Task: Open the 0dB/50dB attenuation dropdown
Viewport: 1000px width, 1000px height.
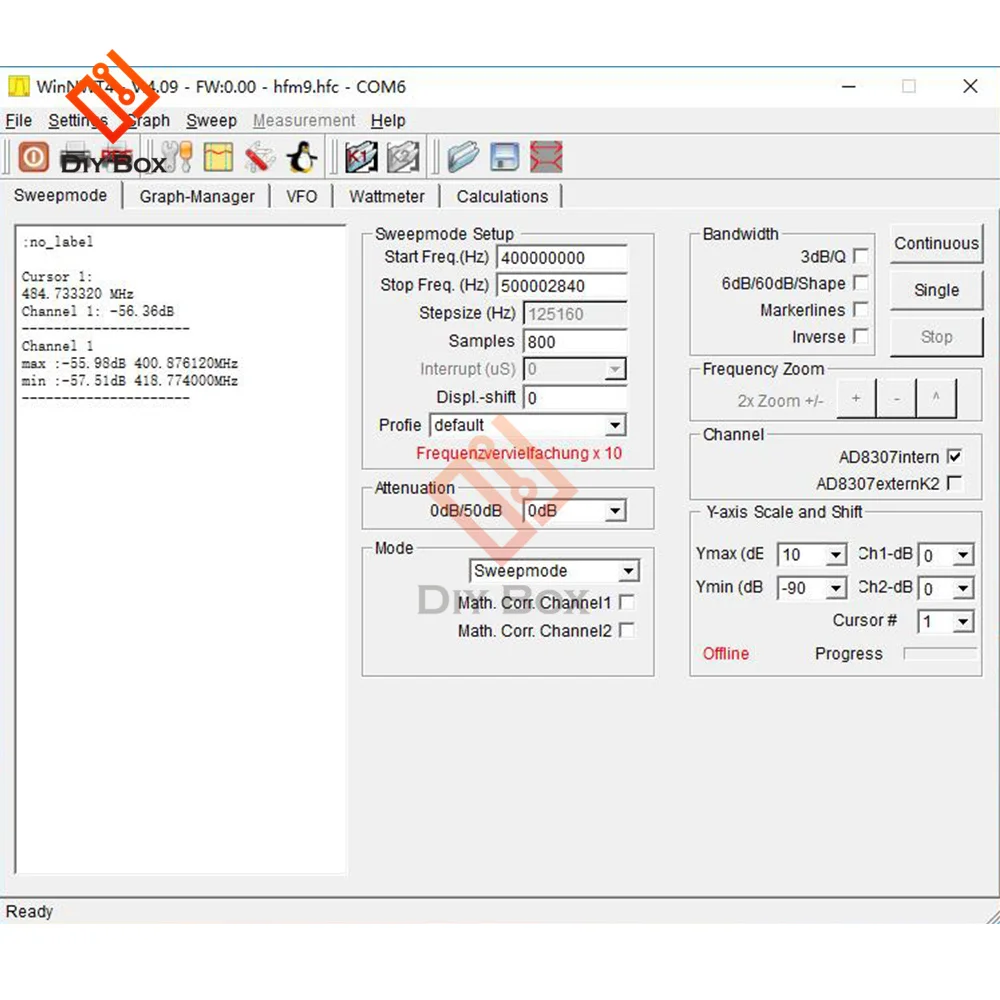Action: pyautogui.click(x=575, y=511)
